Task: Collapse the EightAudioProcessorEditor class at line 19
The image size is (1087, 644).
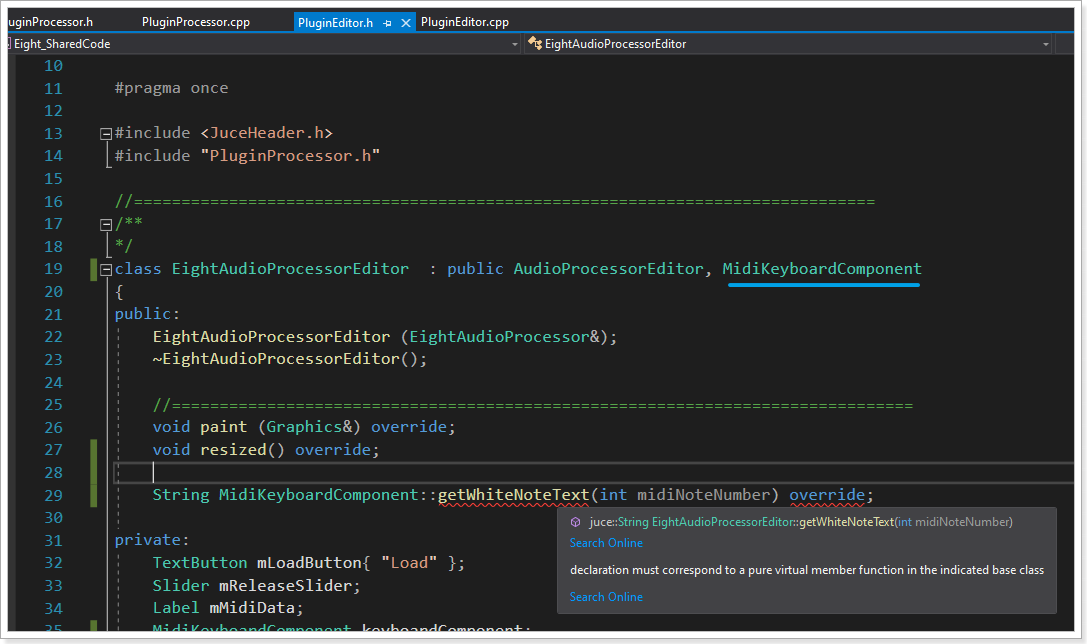Action: point(106,269)
